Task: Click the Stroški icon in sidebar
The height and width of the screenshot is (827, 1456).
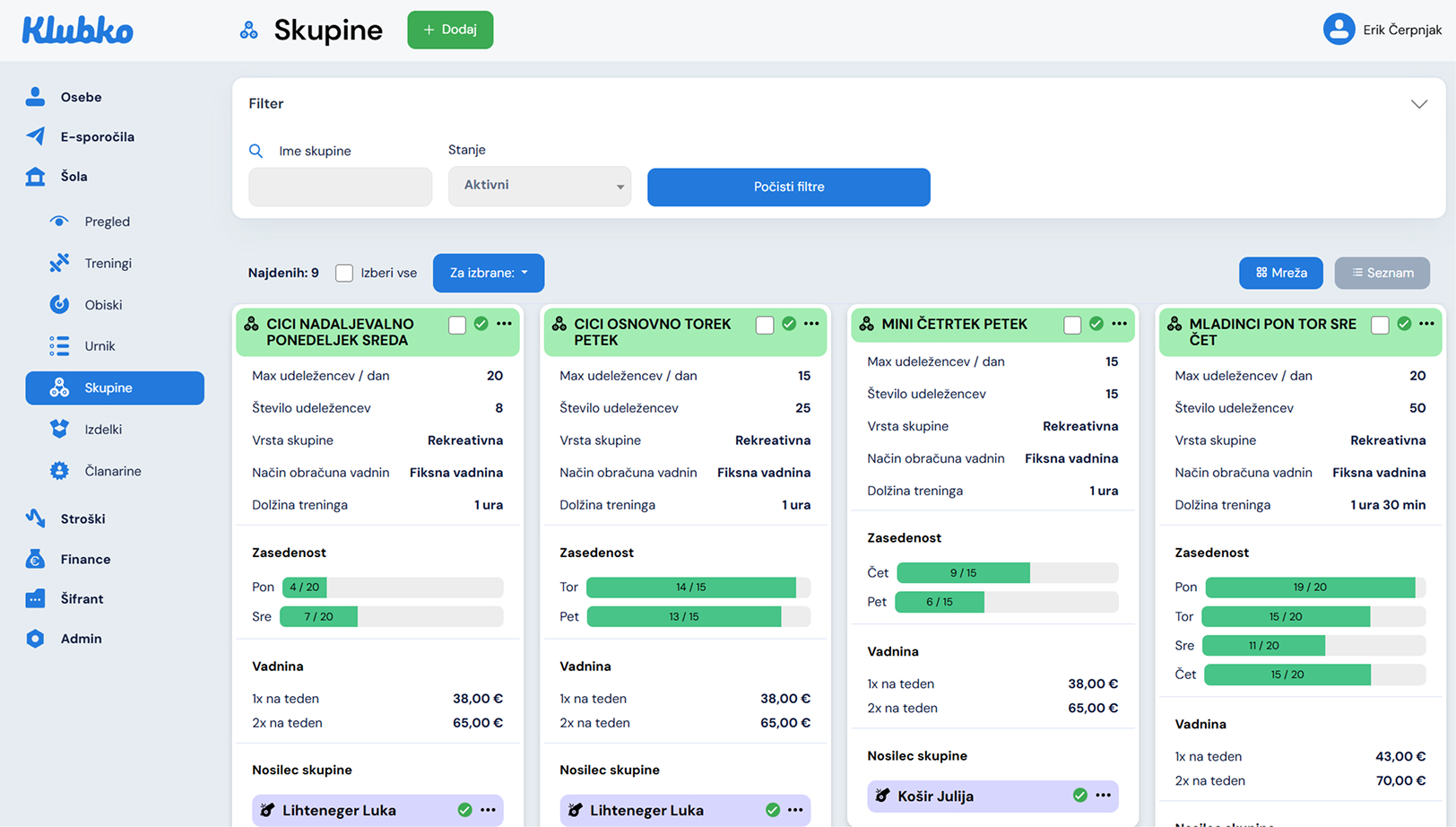Action: (x=35, y=518)
